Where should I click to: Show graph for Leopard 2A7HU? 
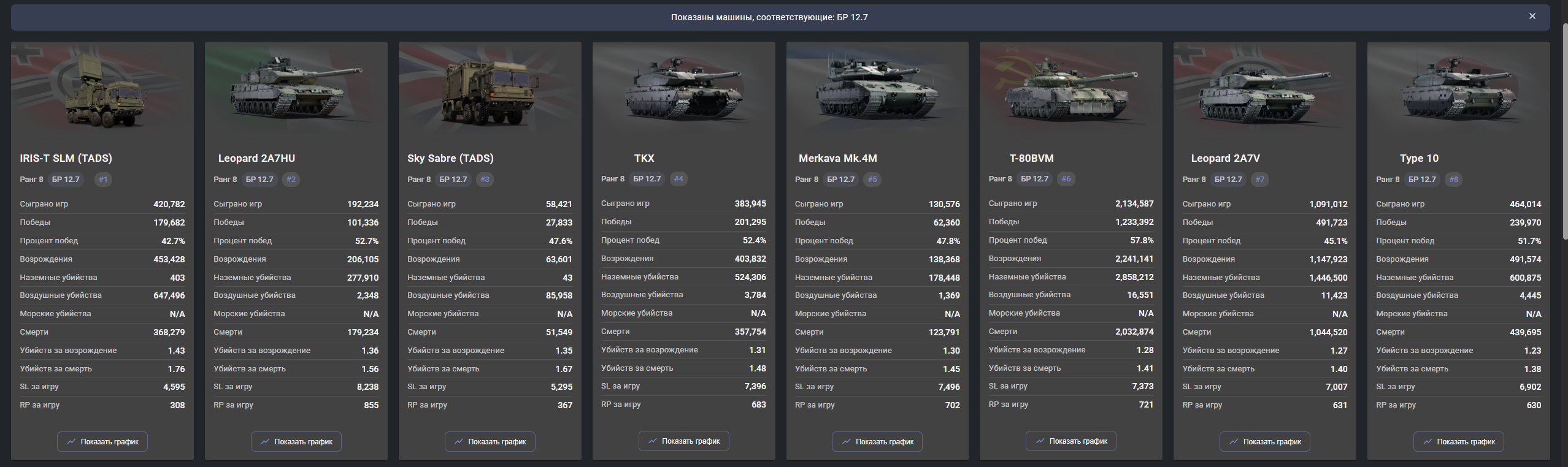296,441
